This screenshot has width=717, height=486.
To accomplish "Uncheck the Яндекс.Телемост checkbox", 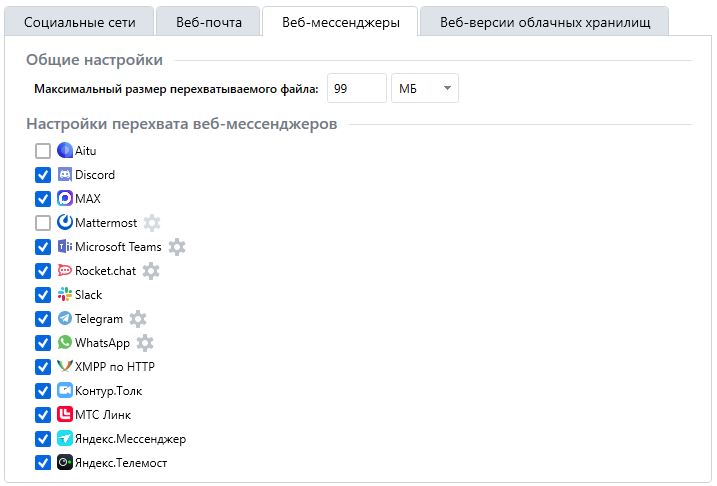I will click(43, 463).
